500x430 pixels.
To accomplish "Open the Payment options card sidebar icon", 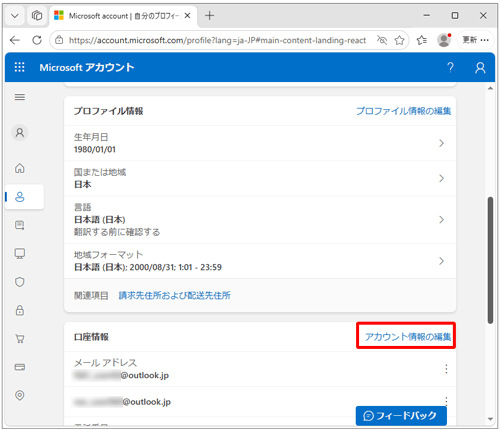I will (x=20, y=367).
